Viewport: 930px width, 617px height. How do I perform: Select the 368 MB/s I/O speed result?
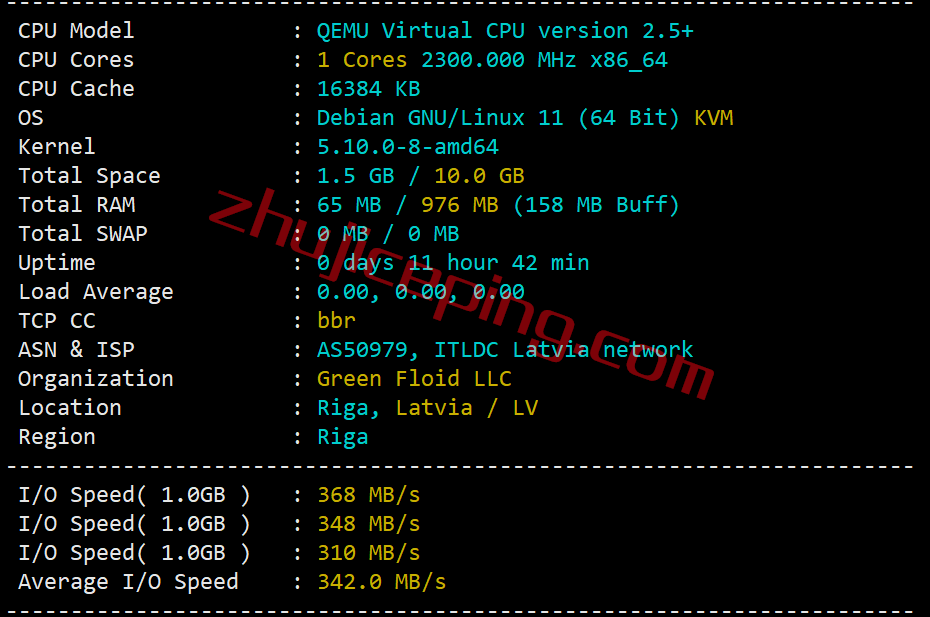pos(368,495)
